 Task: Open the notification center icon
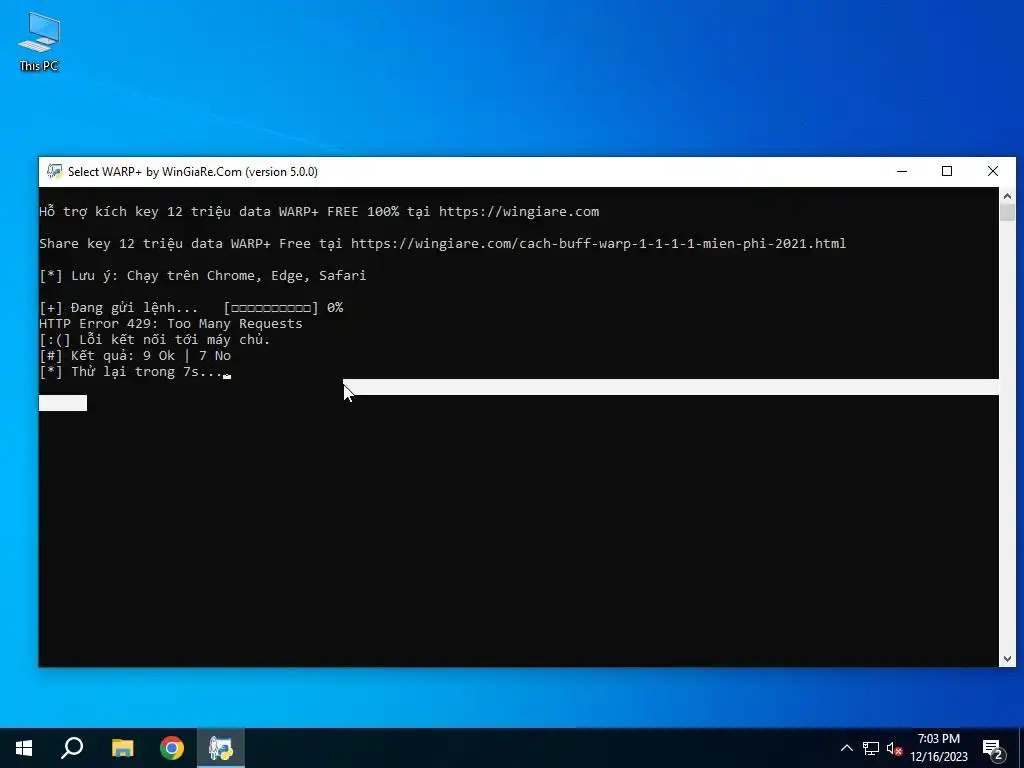(993, 750)
